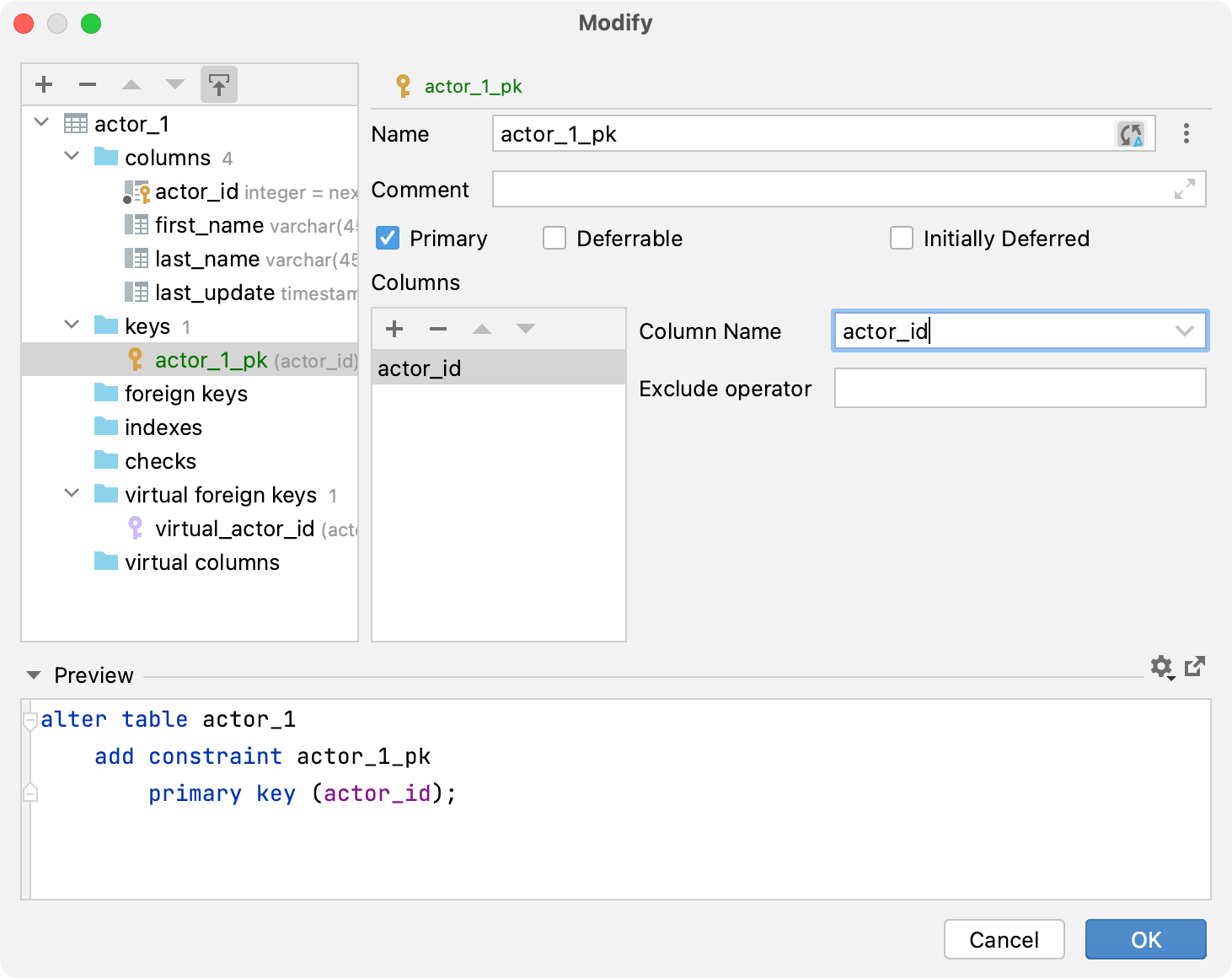Uncheck the Primary checkbox
Viewport: 1232px width, 978px height.
(387, 239)
